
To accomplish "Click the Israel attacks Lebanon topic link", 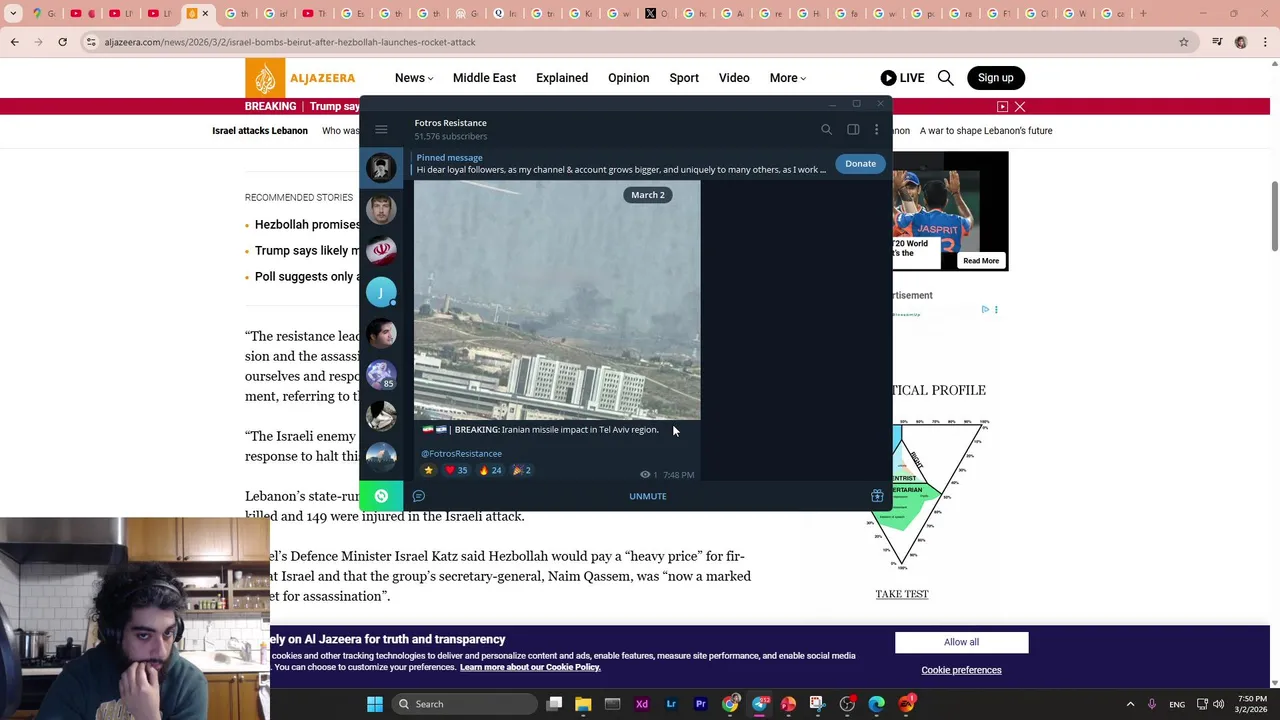I will [x=260, y=130].
